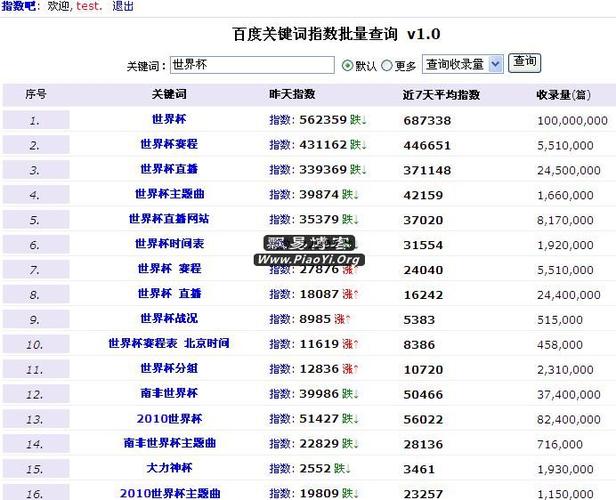Screen dimensions: 616x500
Task: Click the 指数吧 link in the header
Action: 18,6
